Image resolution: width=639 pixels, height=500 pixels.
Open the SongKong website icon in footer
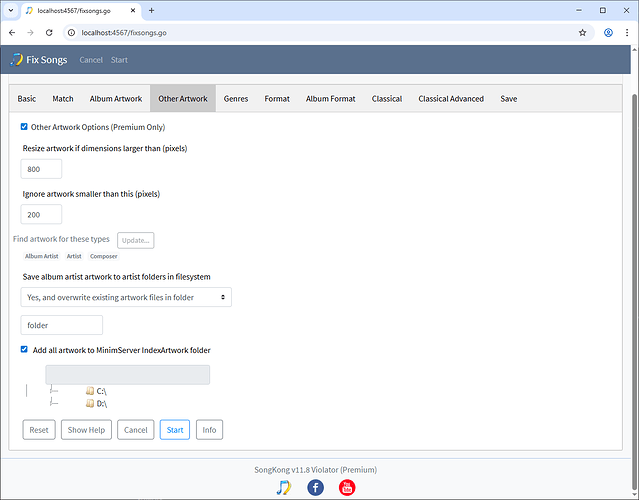point(284,487)
